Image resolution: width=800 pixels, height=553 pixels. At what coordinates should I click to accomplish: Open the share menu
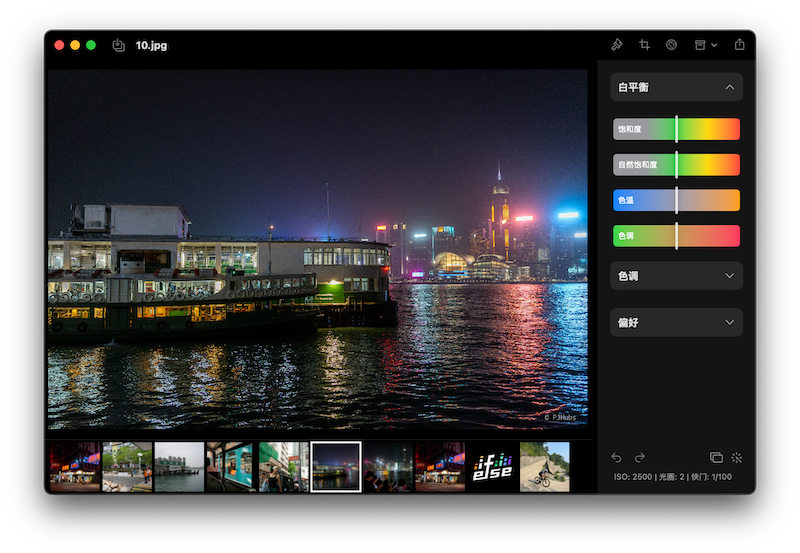[x=739, y=45]
